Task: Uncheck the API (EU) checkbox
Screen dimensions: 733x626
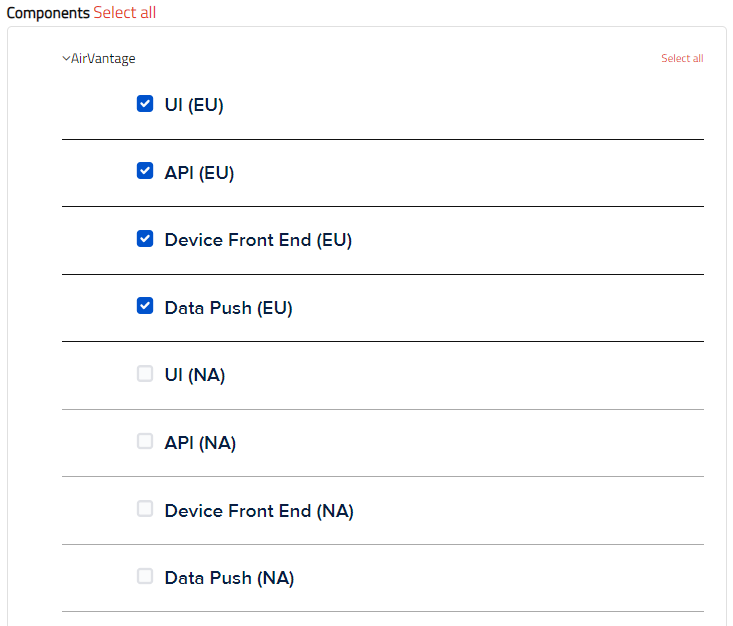Action: tap(145, 171)
